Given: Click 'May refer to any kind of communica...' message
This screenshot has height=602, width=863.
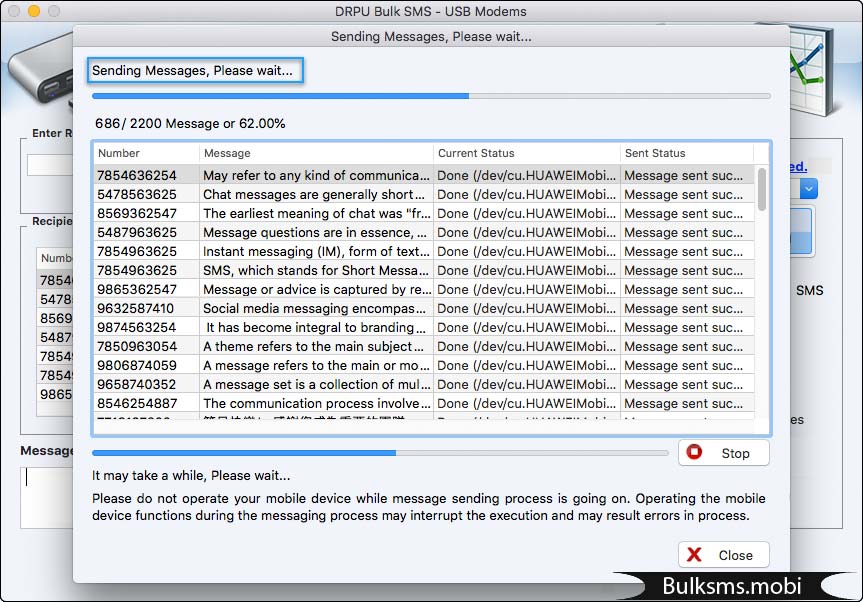Looking at the screenshot, I should click(x=316, y=175).
